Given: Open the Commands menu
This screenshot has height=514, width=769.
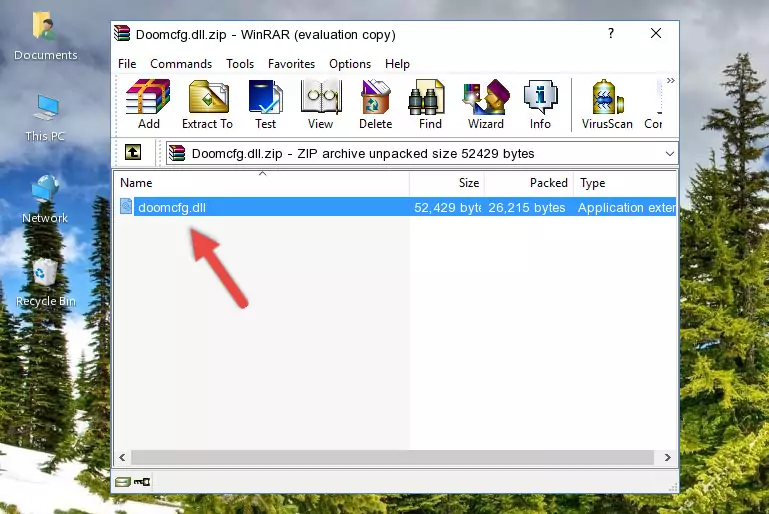Looking at the screenshot, I should coord(181,64).
